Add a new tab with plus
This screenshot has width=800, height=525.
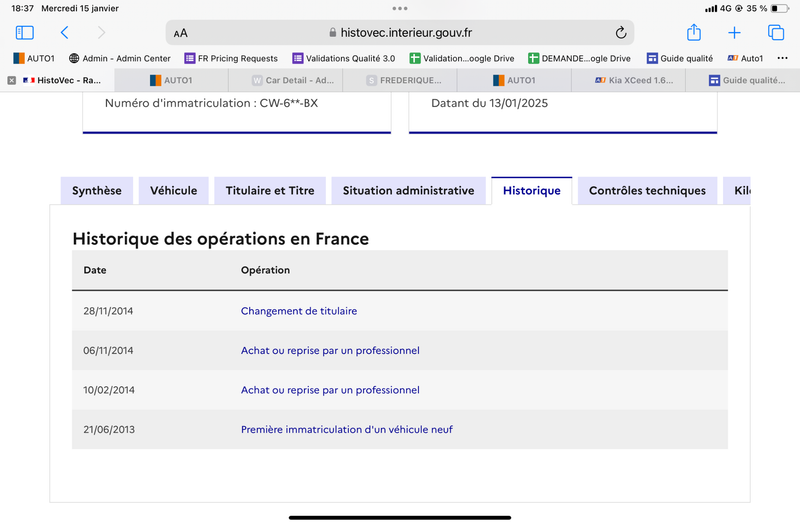[x=734, y=33]
